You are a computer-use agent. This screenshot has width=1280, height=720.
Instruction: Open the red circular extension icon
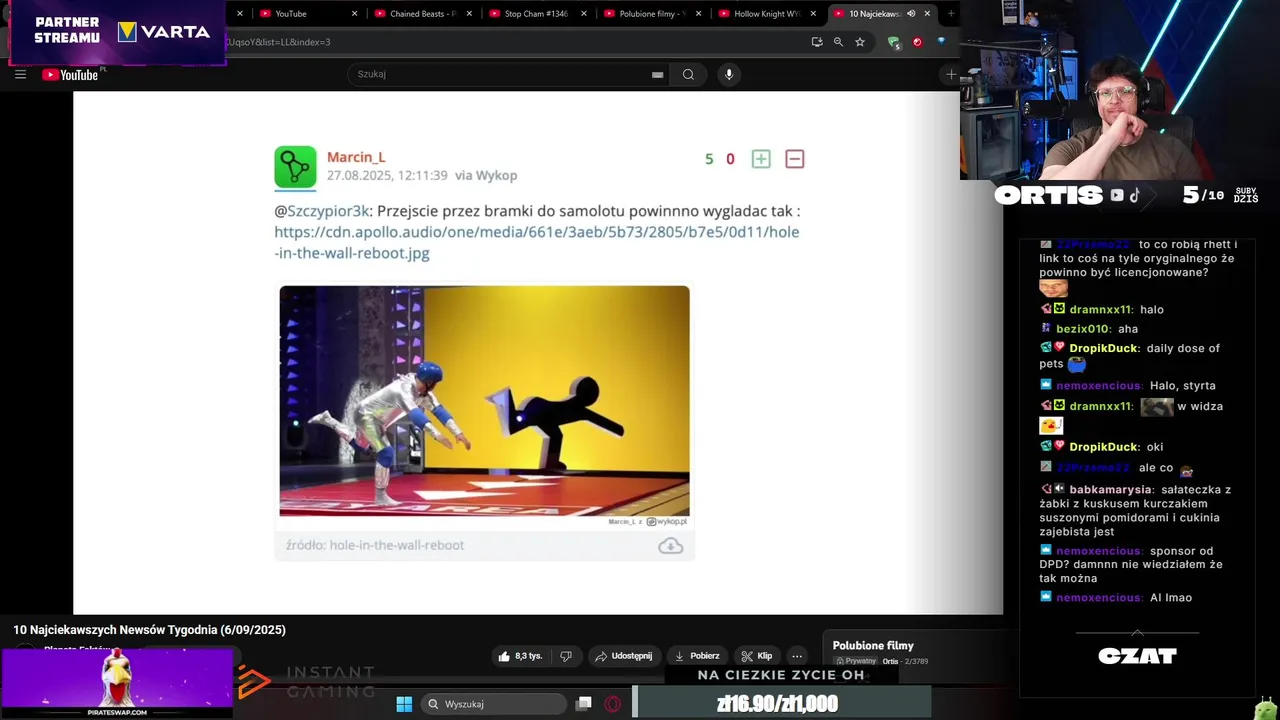click(x=917, y=42)
